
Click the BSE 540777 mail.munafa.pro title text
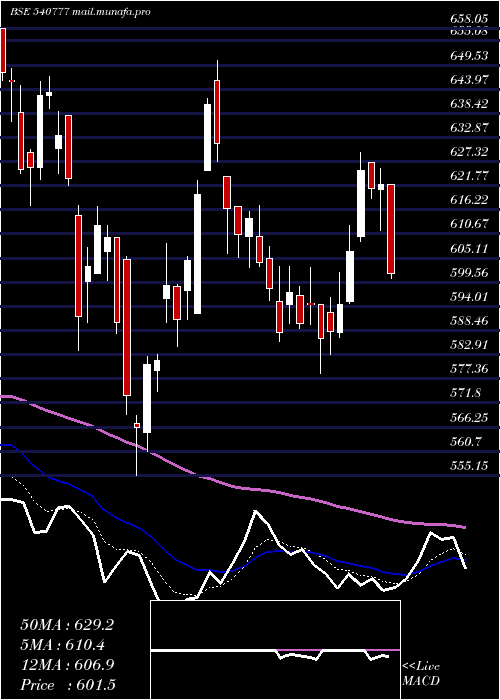(81, 12)
